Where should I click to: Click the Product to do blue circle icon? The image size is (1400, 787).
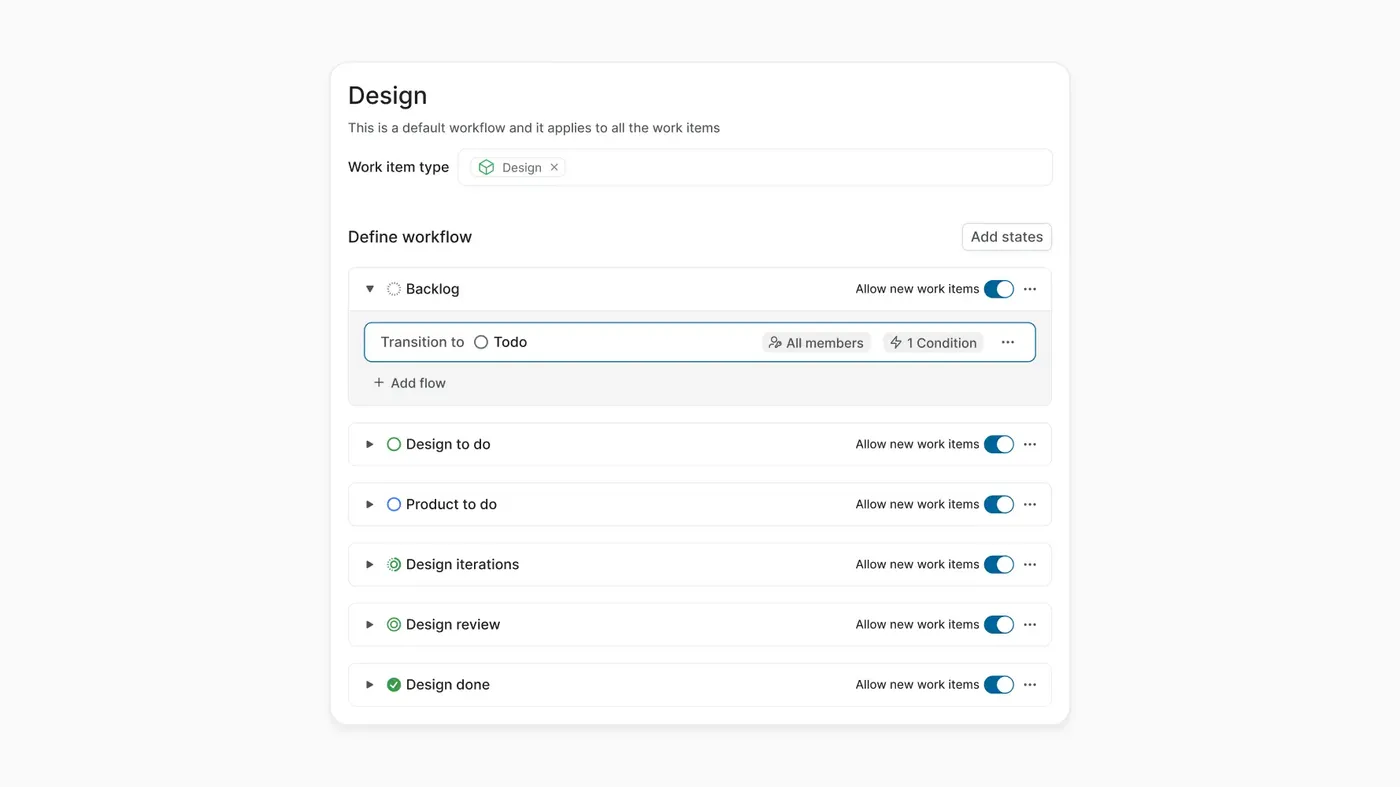click(394, 504)
